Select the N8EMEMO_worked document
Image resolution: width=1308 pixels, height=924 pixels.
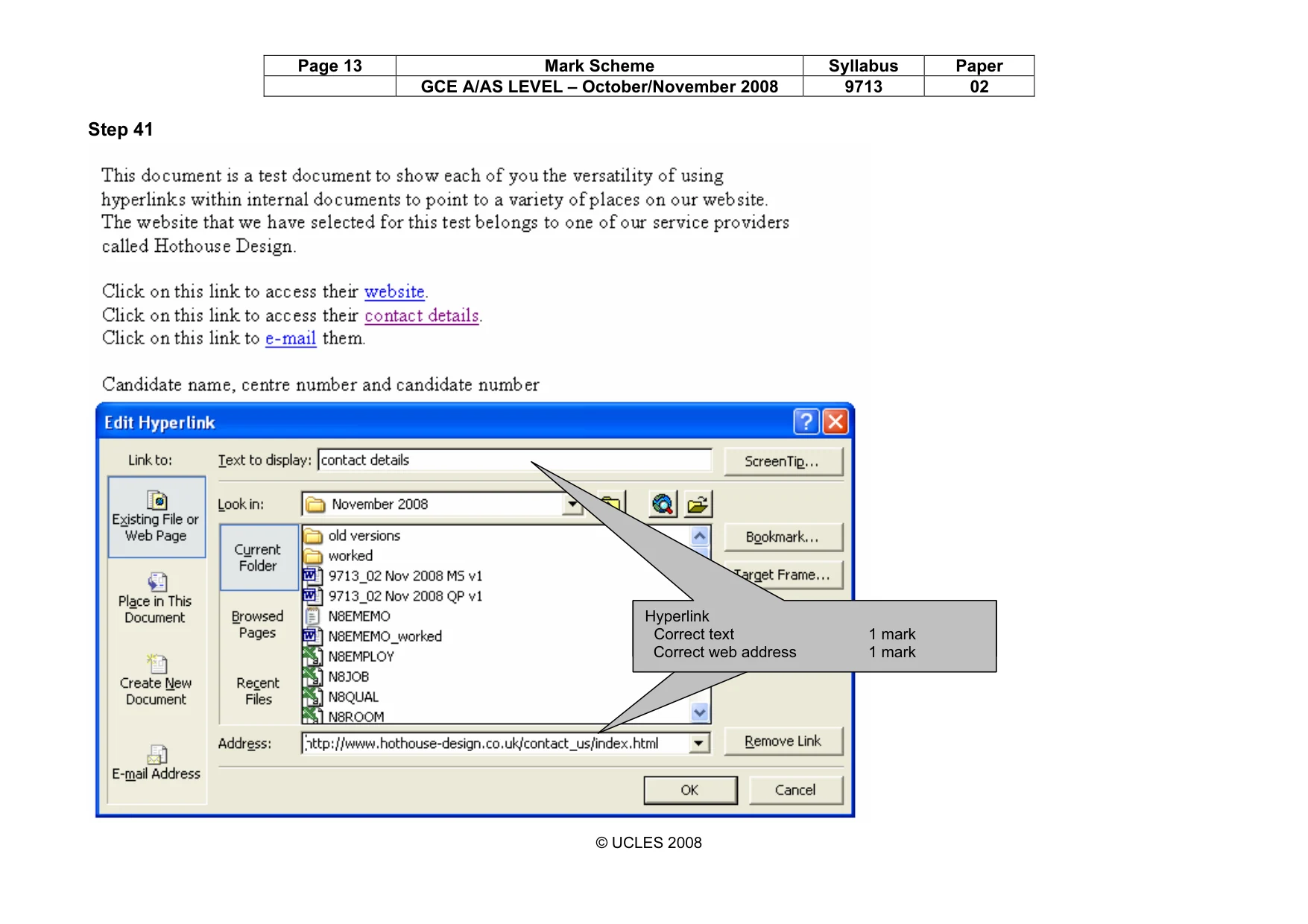(373, 636)
